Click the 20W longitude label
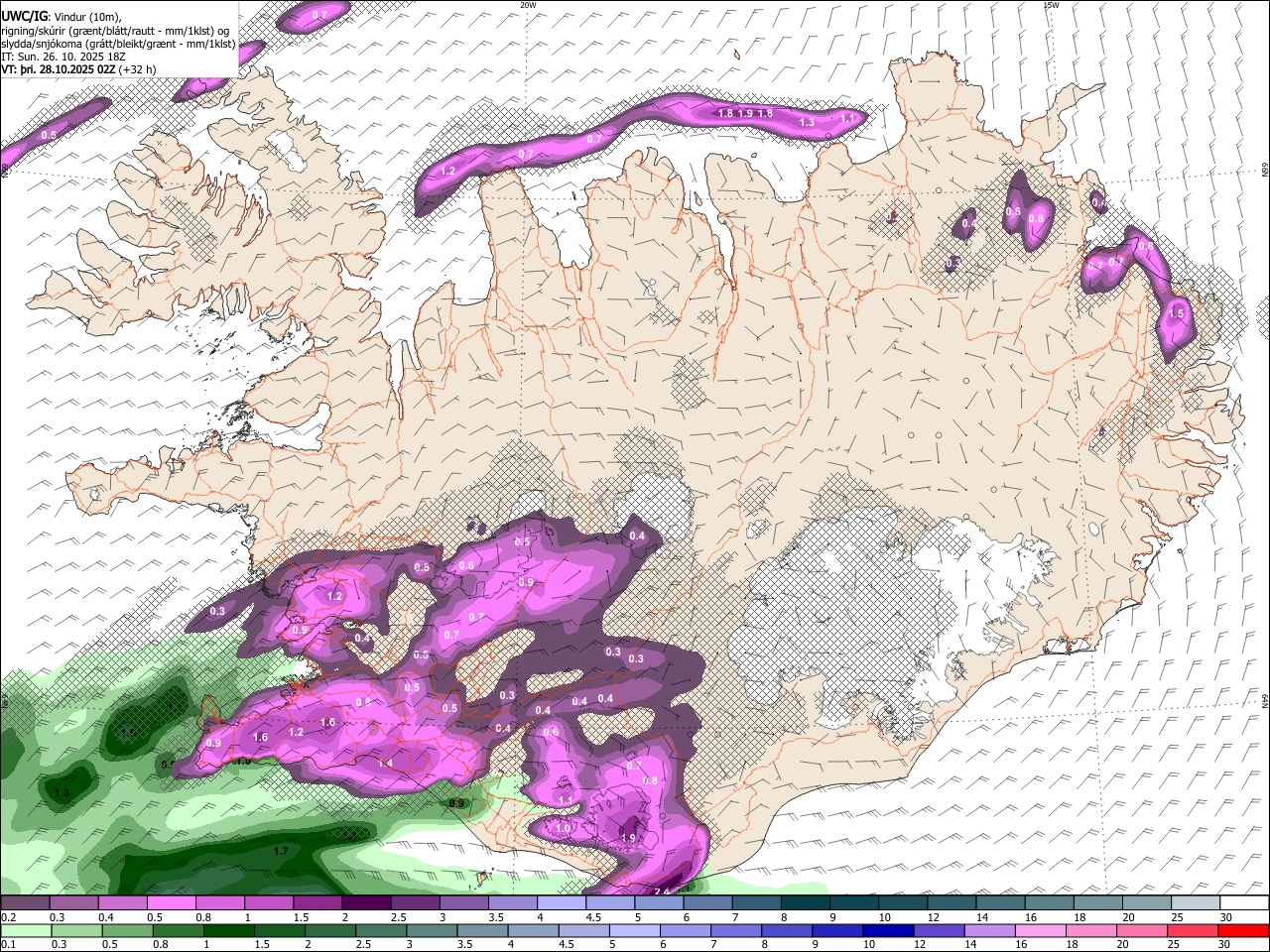1270x952 pixels. pyautogui.click(x=529, y=5)
